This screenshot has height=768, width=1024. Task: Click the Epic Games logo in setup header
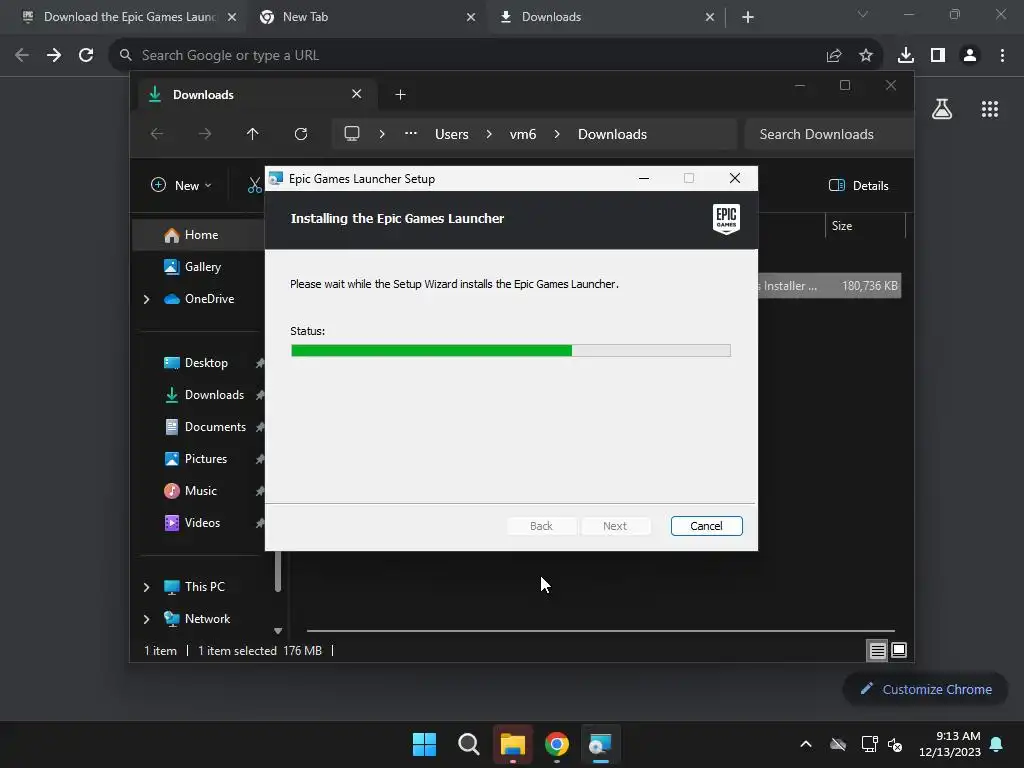(726, 219)
